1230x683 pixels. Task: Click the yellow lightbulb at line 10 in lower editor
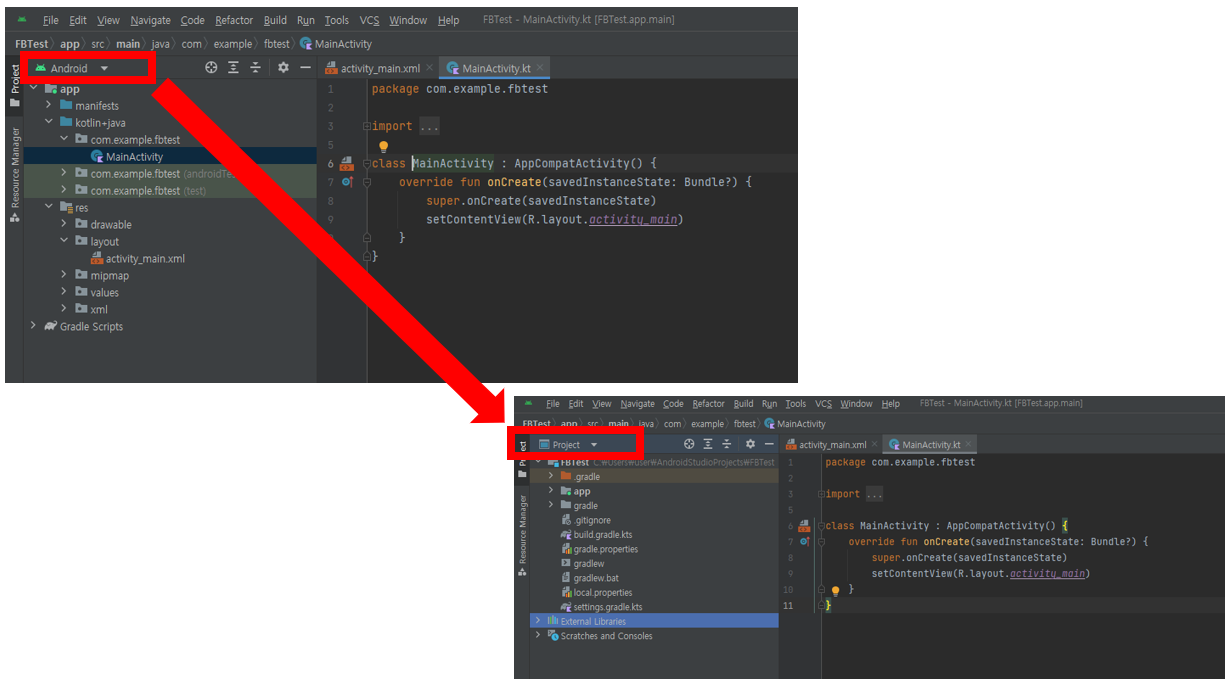pyautogui.click(x=836, y=591)
